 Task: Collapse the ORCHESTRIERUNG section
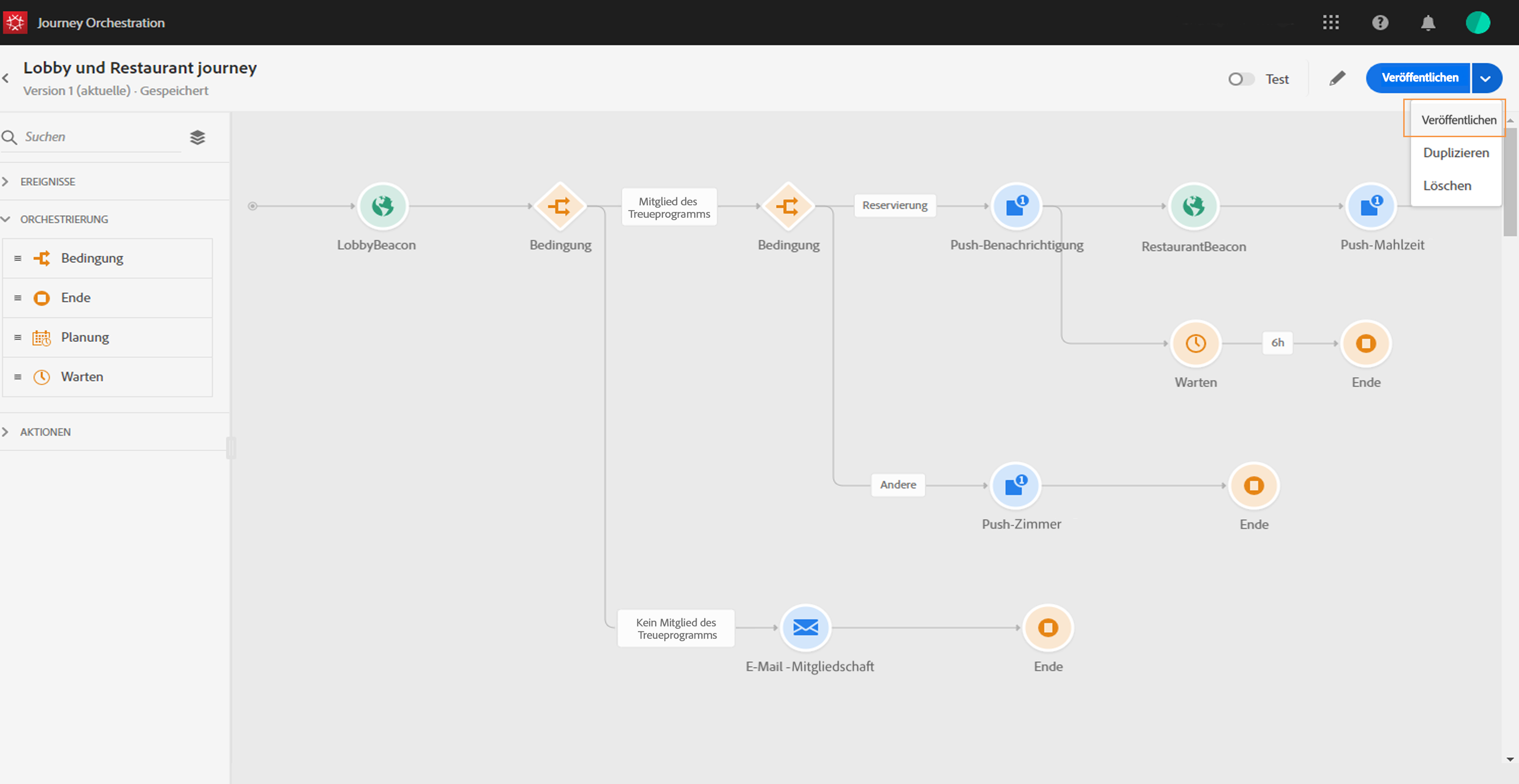pos(64,219)
